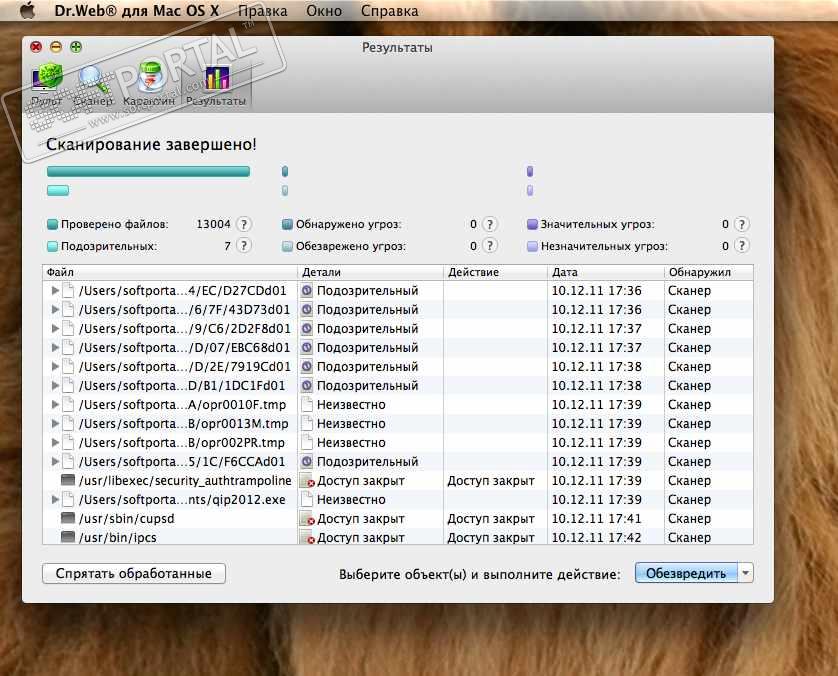838x676 pixels.
Task: Open the Apple menu
Action: point(27,10)
